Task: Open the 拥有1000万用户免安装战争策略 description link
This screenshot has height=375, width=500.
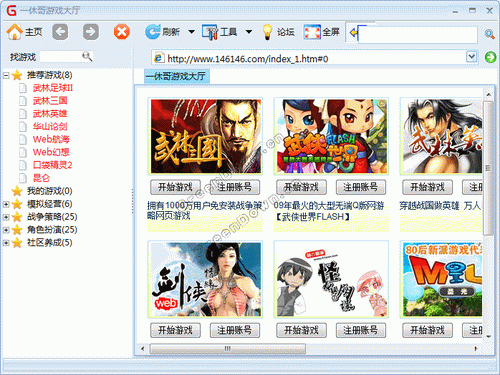Action: (x=205, y=211)
